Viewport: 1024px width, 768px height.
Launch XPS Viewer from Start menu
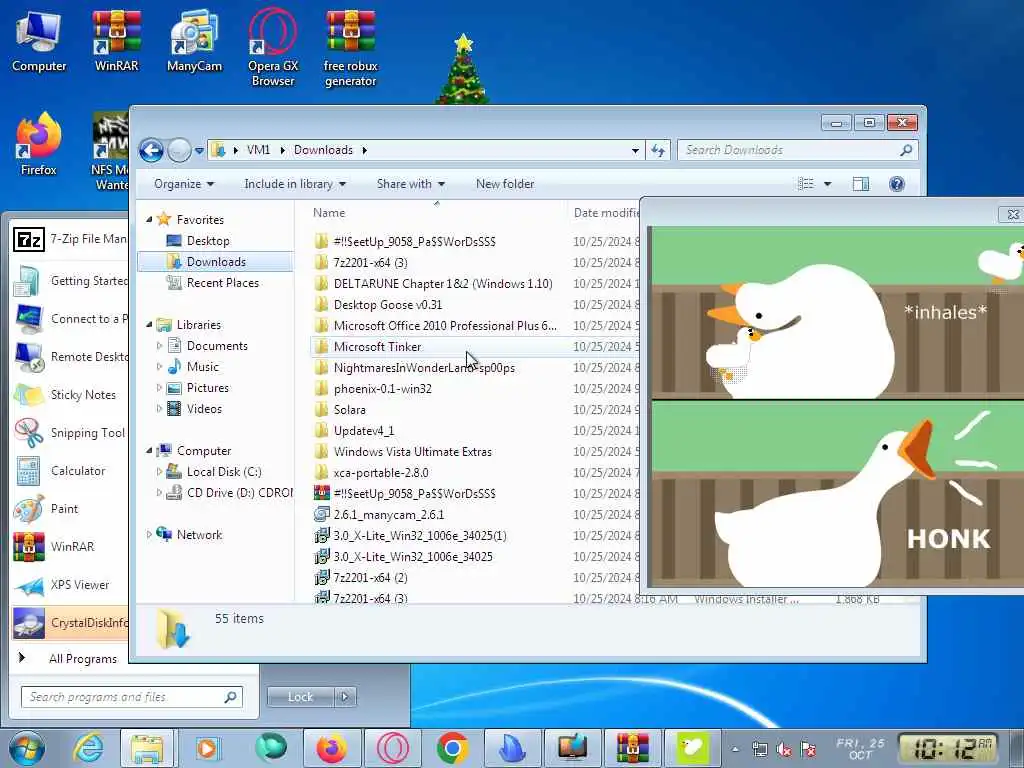click(71, 585)
